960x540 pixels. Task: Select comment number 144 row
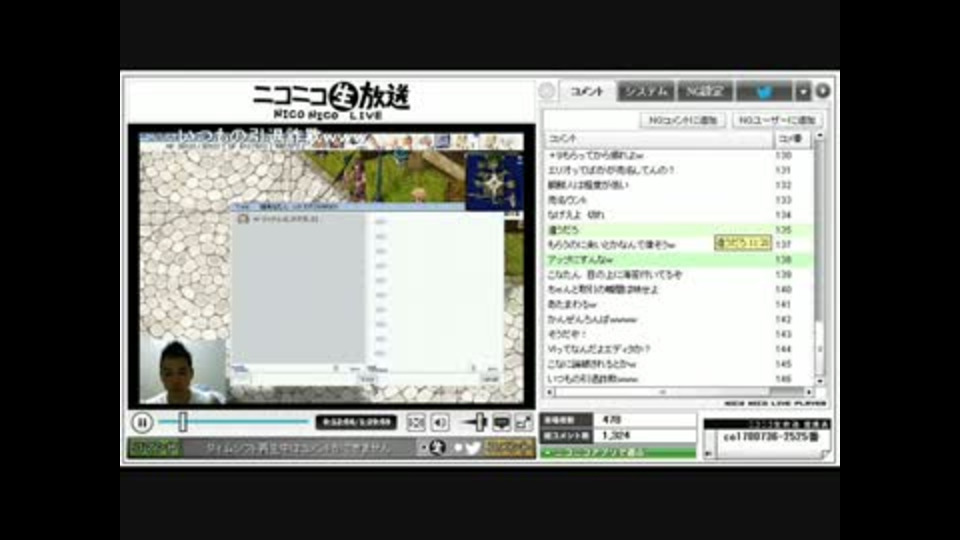pyautogui.click(x=679, y=349)
